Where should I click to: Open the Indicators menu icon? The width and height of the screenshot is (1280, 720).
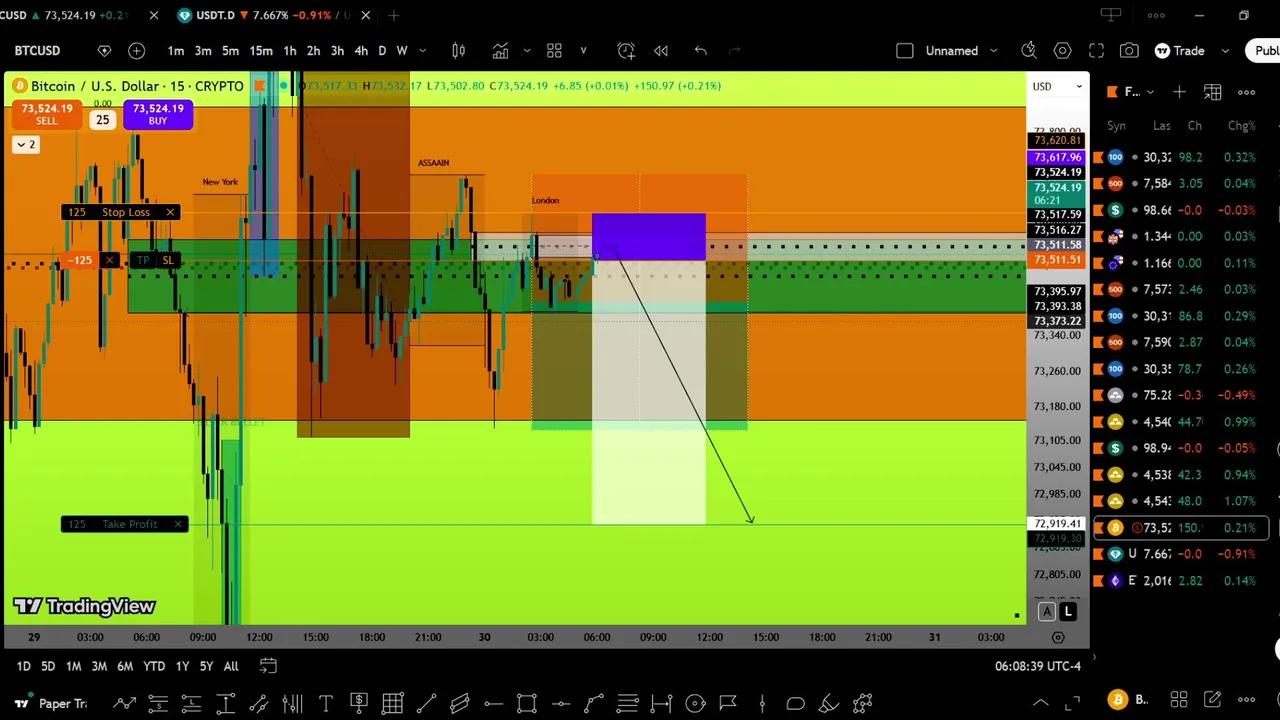click(x=500, y=51)
